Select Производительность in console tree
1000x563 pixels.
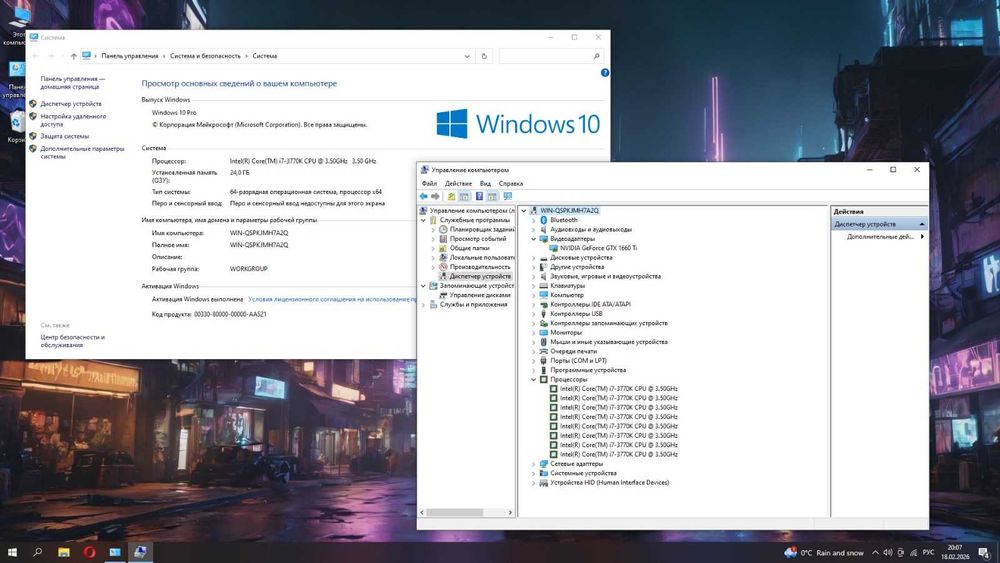[x=480, y=267]
